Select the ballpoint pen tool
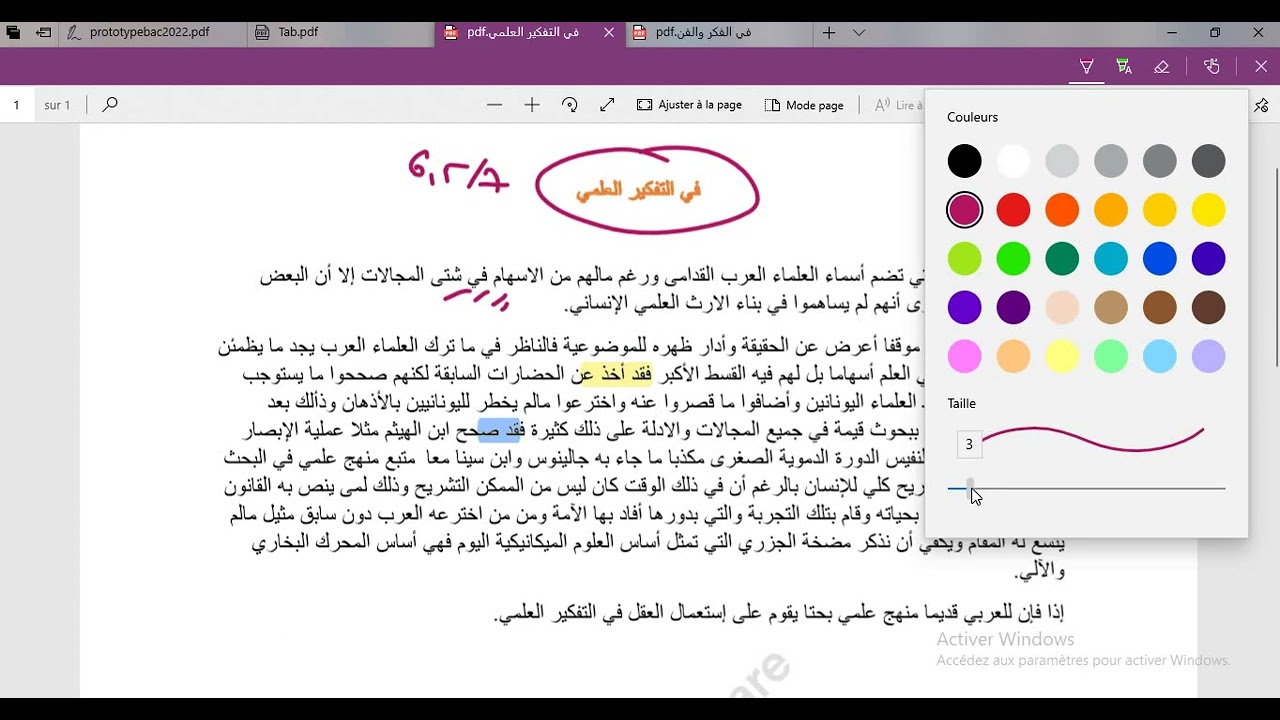 [x=1086, y=67]
